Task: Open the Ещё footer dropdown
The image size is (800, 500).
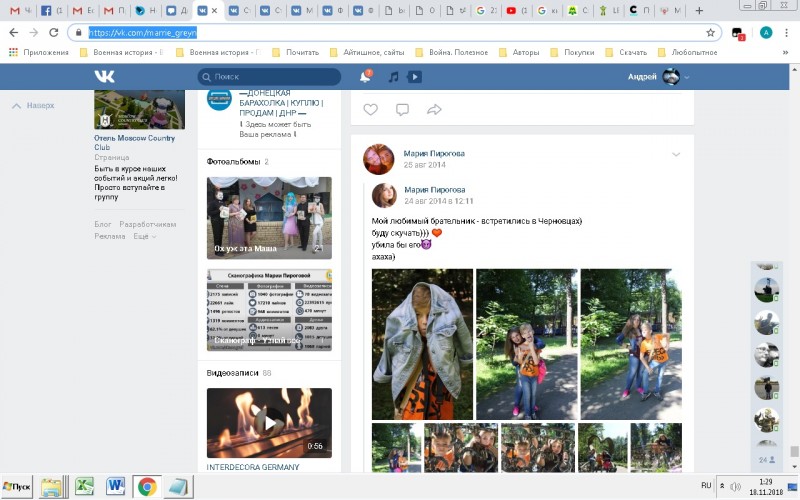Action: [141, 237]
